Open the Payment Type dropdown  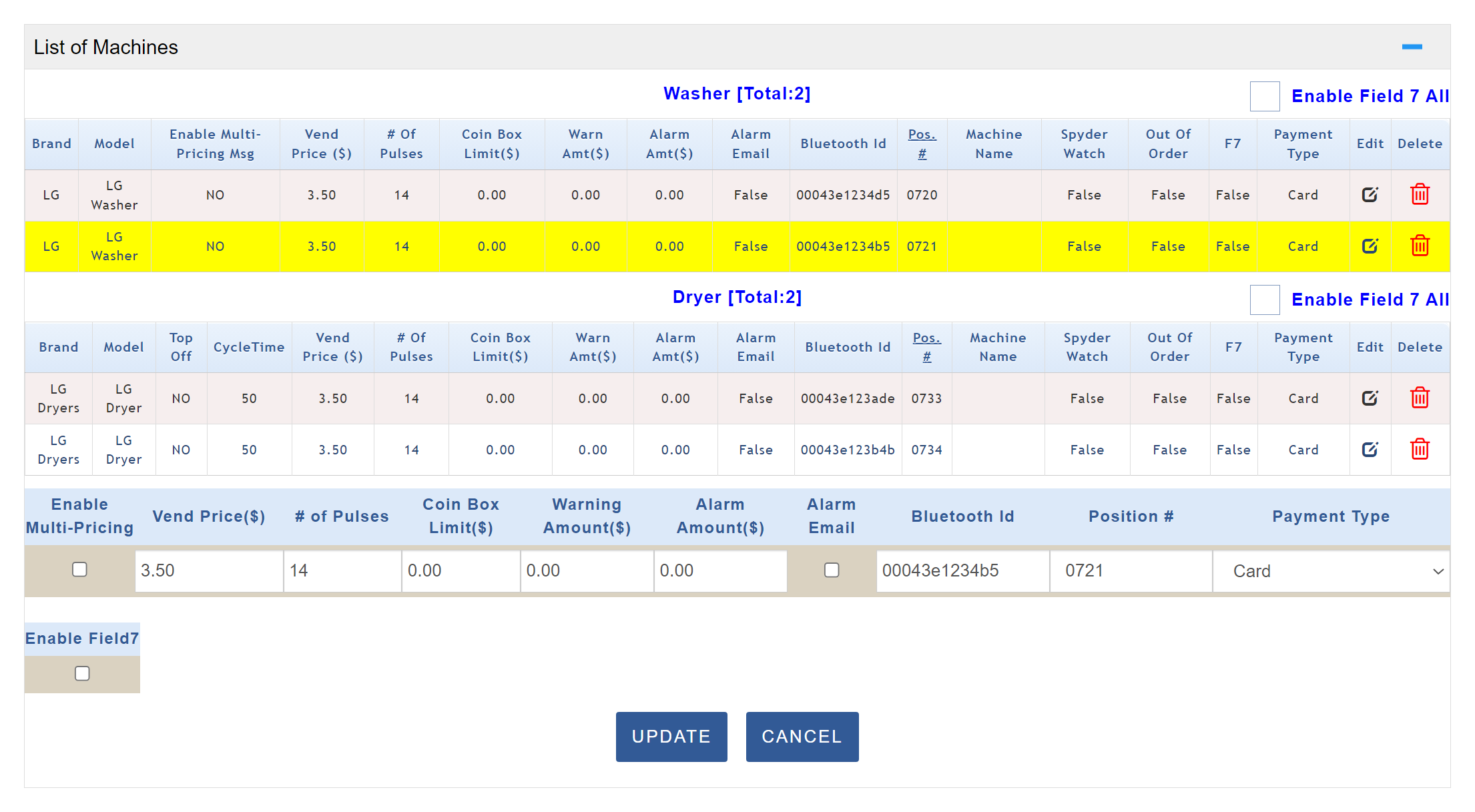coord(1330,571)
